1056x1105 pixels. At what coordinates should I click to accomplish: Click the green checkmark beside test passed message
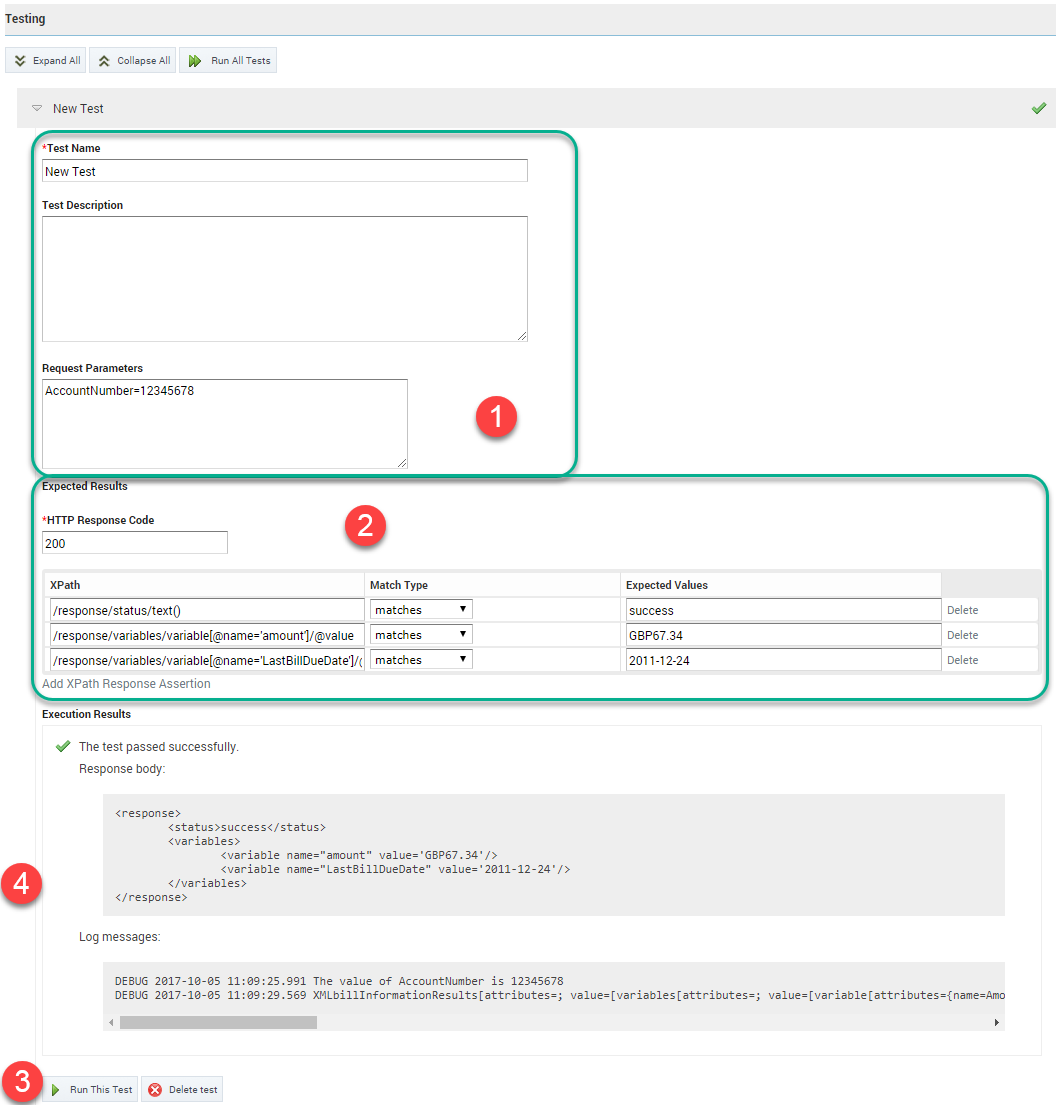(63, 746)
